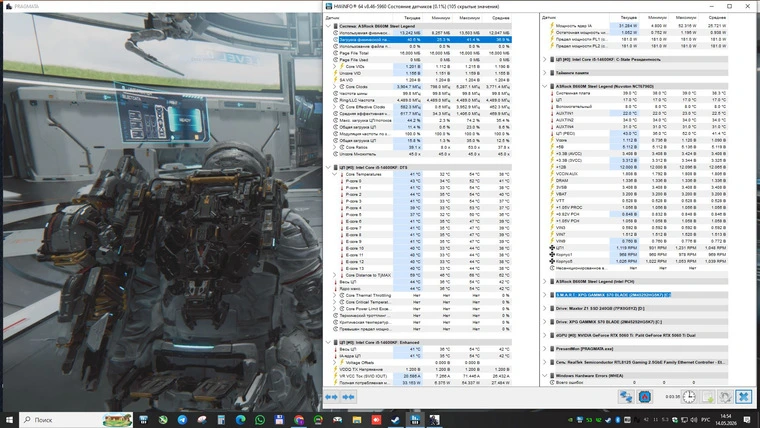Open Google Chrome from the taskbar

click(299, 420)
